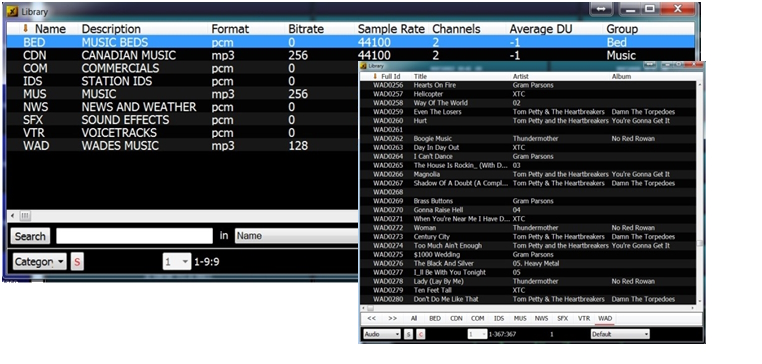Viewport: 762px width, 364px height.
Task: Sort by the Channels column header
Action: tap(456, 29)
